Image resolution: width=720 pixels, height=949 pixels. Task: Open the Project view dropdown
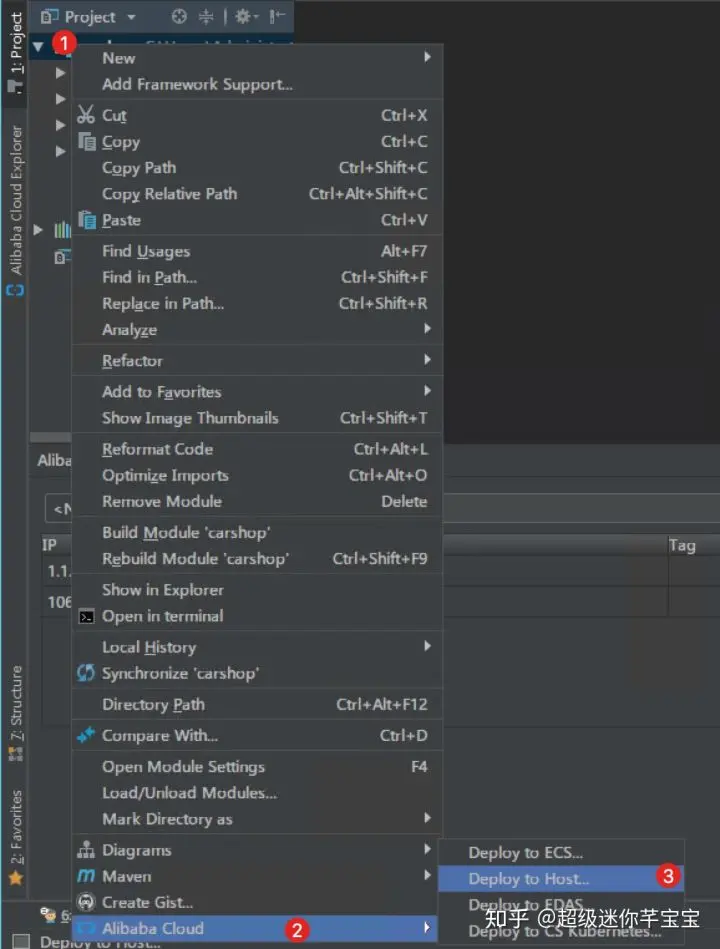pyautogui.click(x=131, y=17)
